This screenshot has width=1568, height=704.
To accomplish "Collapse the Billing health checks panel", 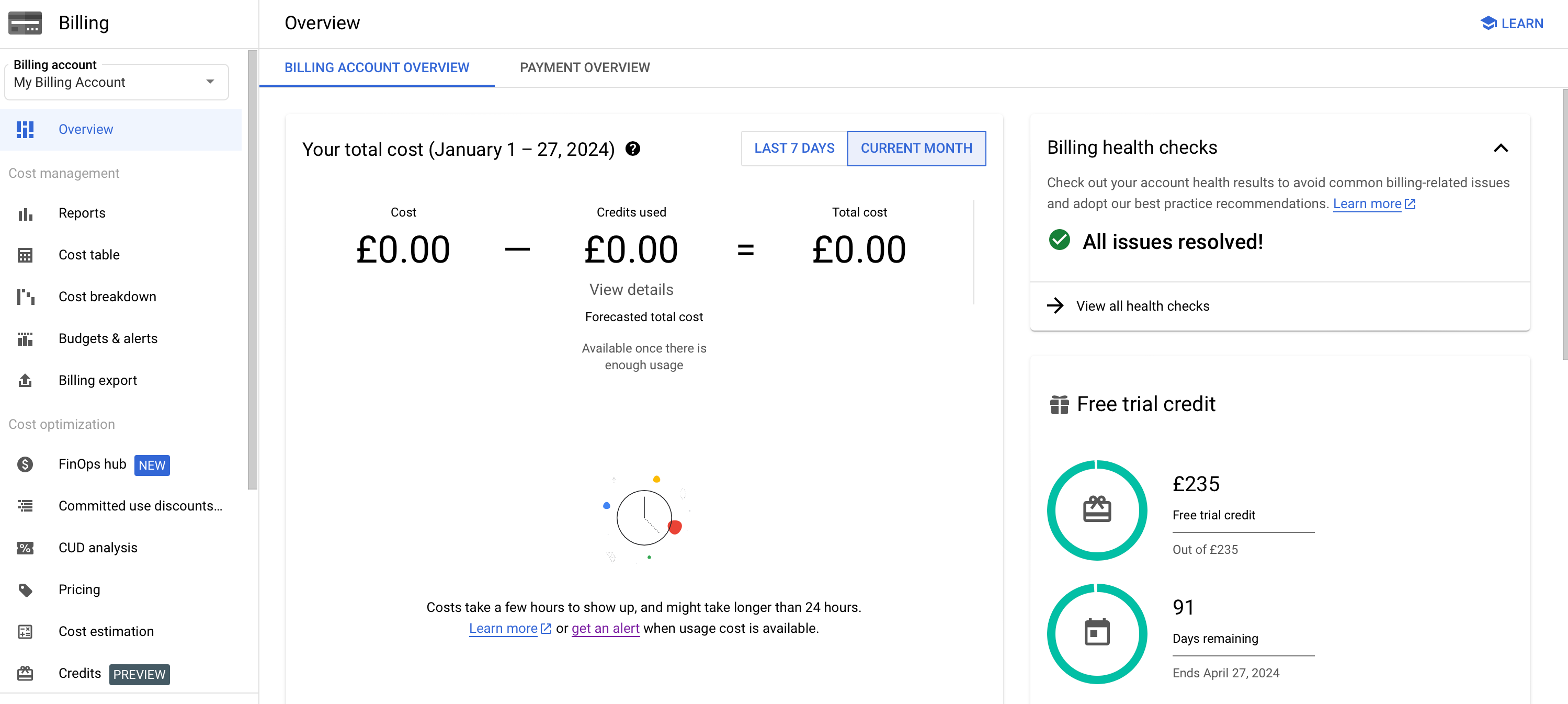I will (1501, 149).
